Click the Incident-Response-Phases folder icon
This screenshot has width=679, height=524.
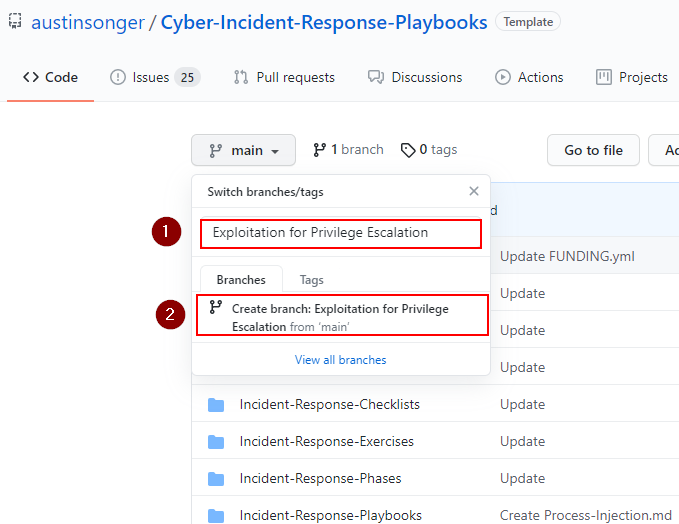216,479
